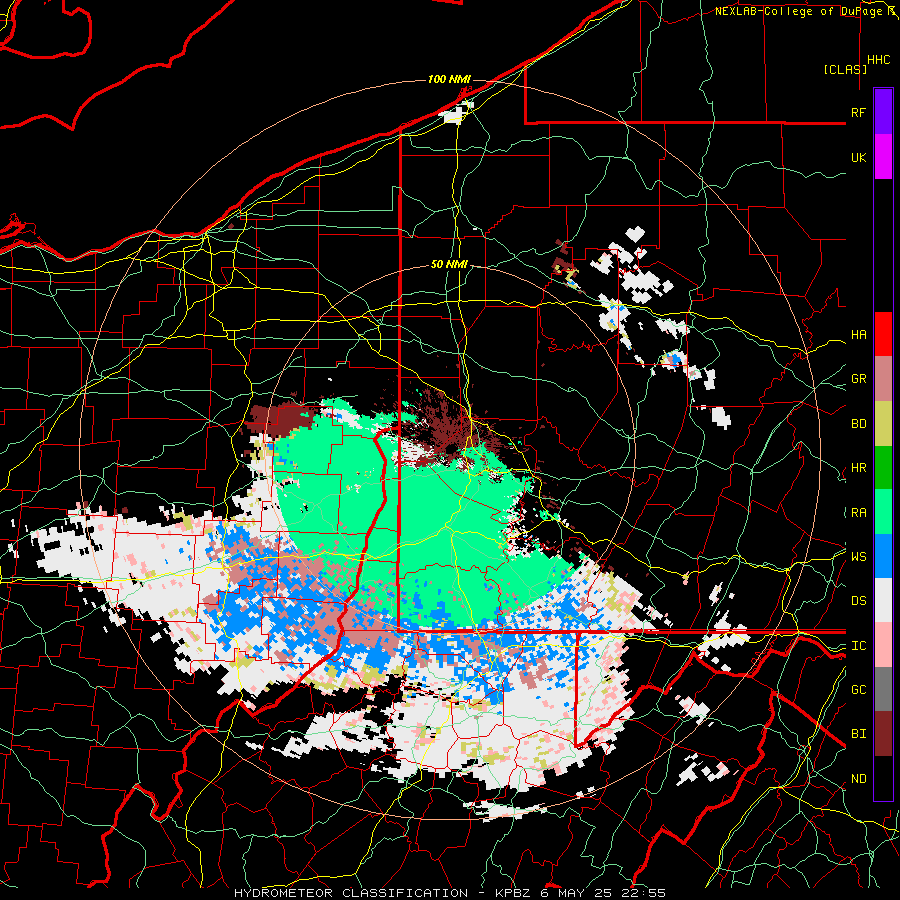Click the 100 NMI range ring label

(449, 79)
